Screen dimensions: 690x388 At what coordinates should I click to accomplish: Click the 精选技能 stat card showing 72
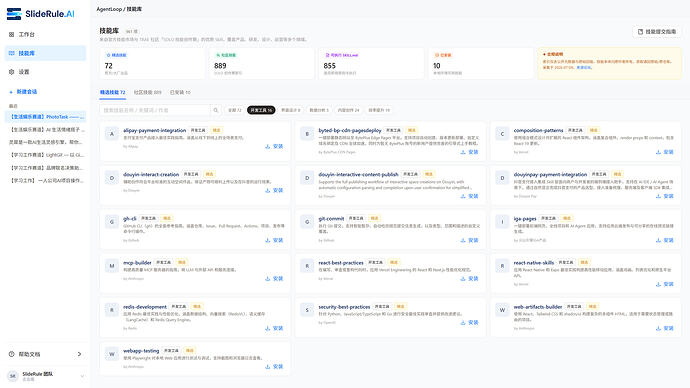point(152,64)
